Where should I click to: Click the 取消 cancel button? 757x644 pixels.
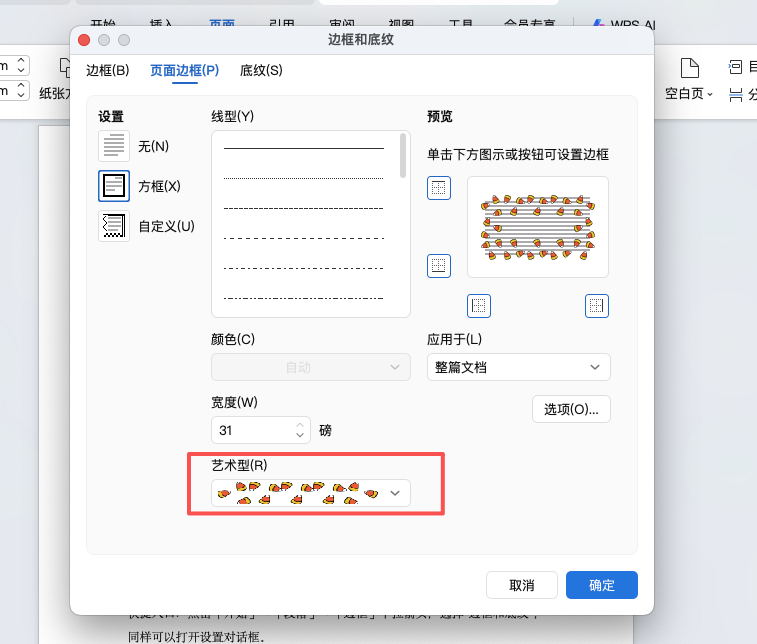tap(522, 585)
